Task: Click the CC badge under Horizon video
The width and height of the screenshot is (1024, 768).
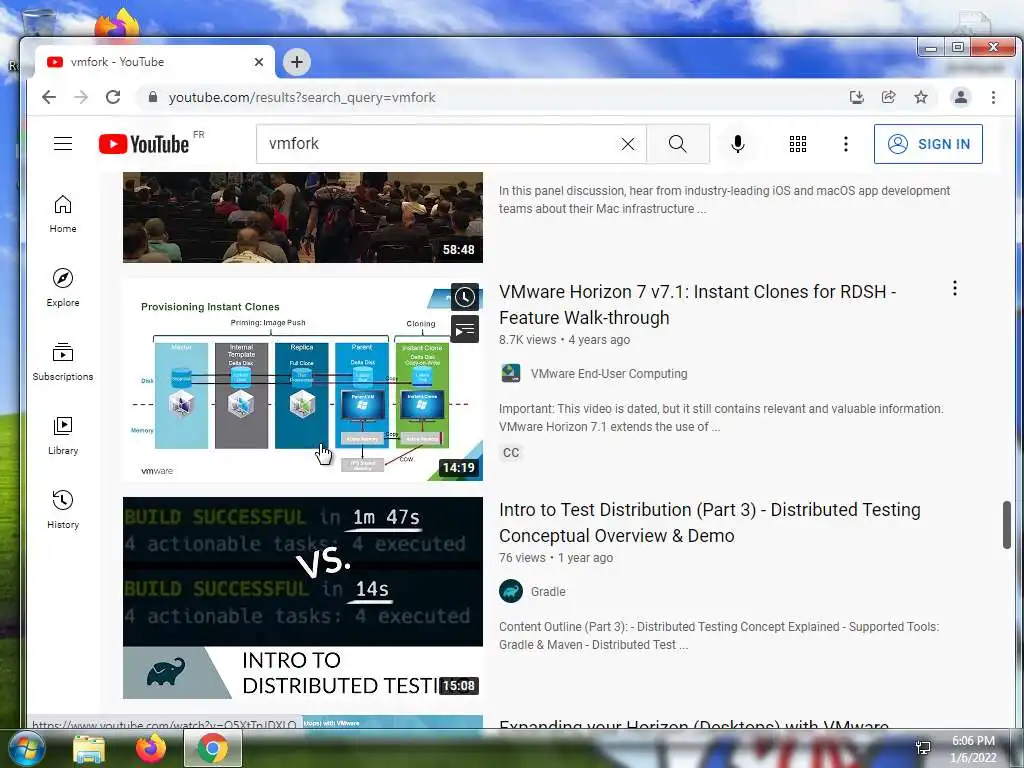Action: 511,453
